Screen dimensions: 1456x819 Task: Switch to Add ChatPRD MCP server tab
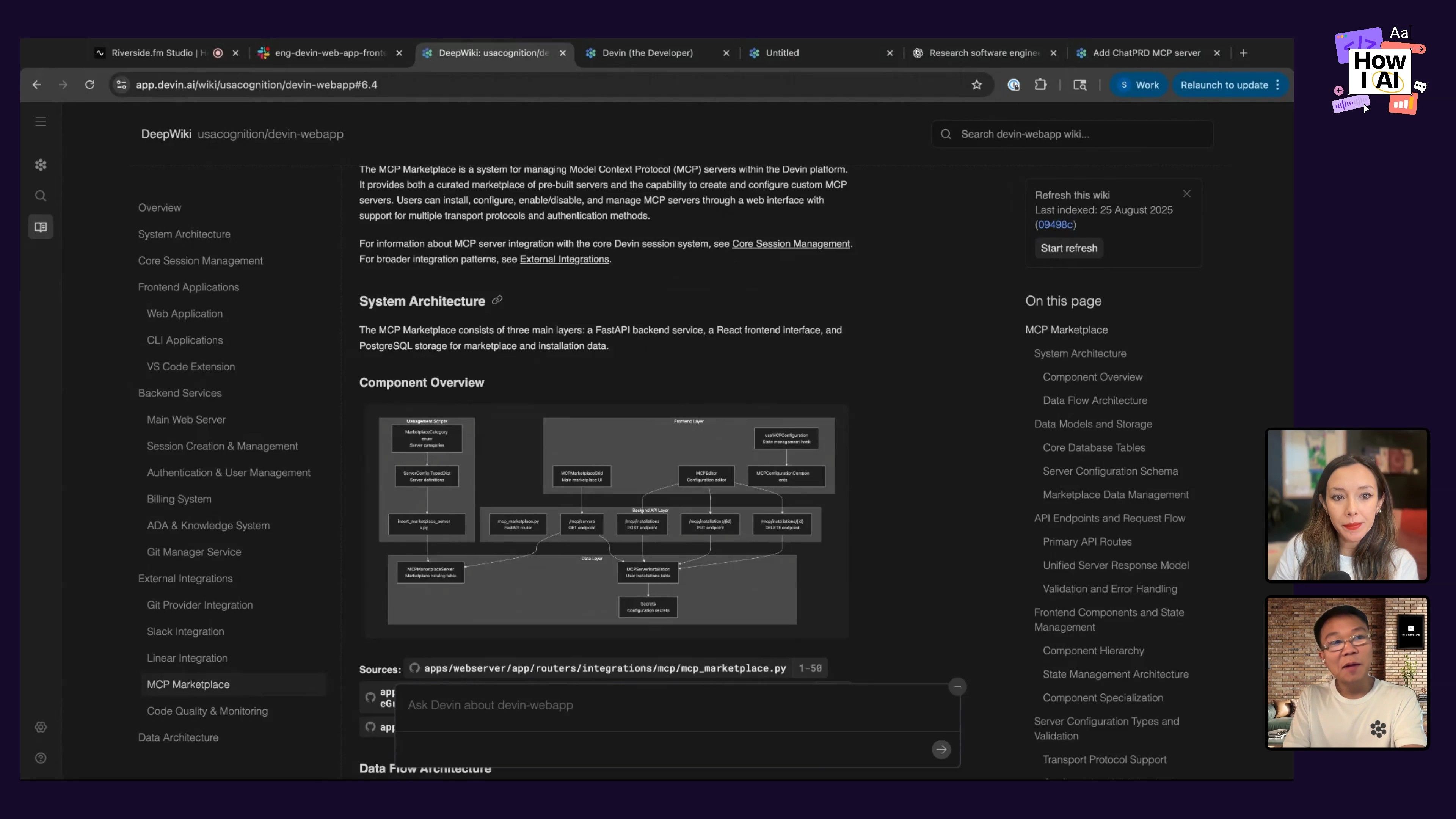(x=1146, y=53)
